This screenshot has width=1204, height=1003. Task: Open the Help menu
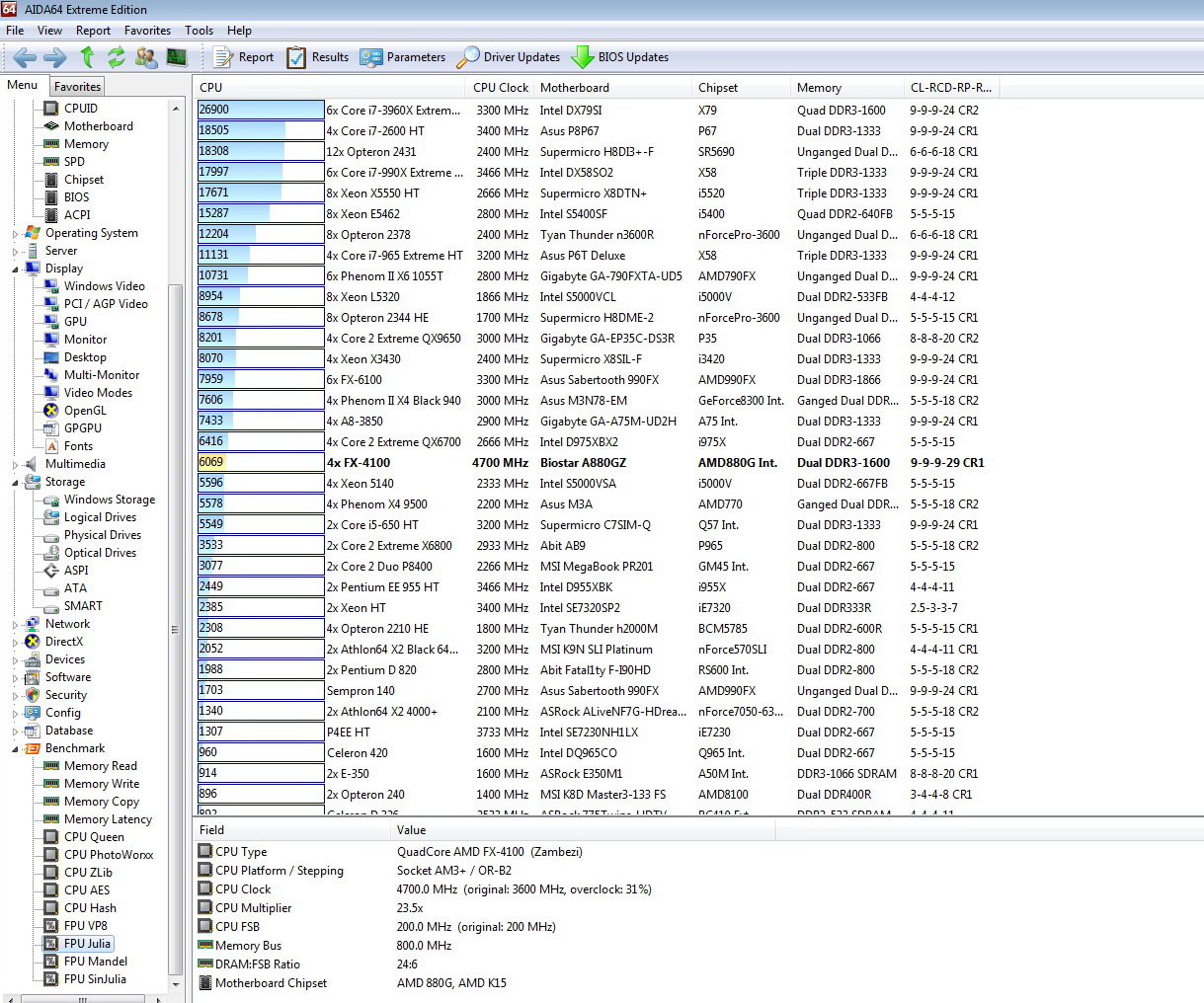(x=239, y=31)
